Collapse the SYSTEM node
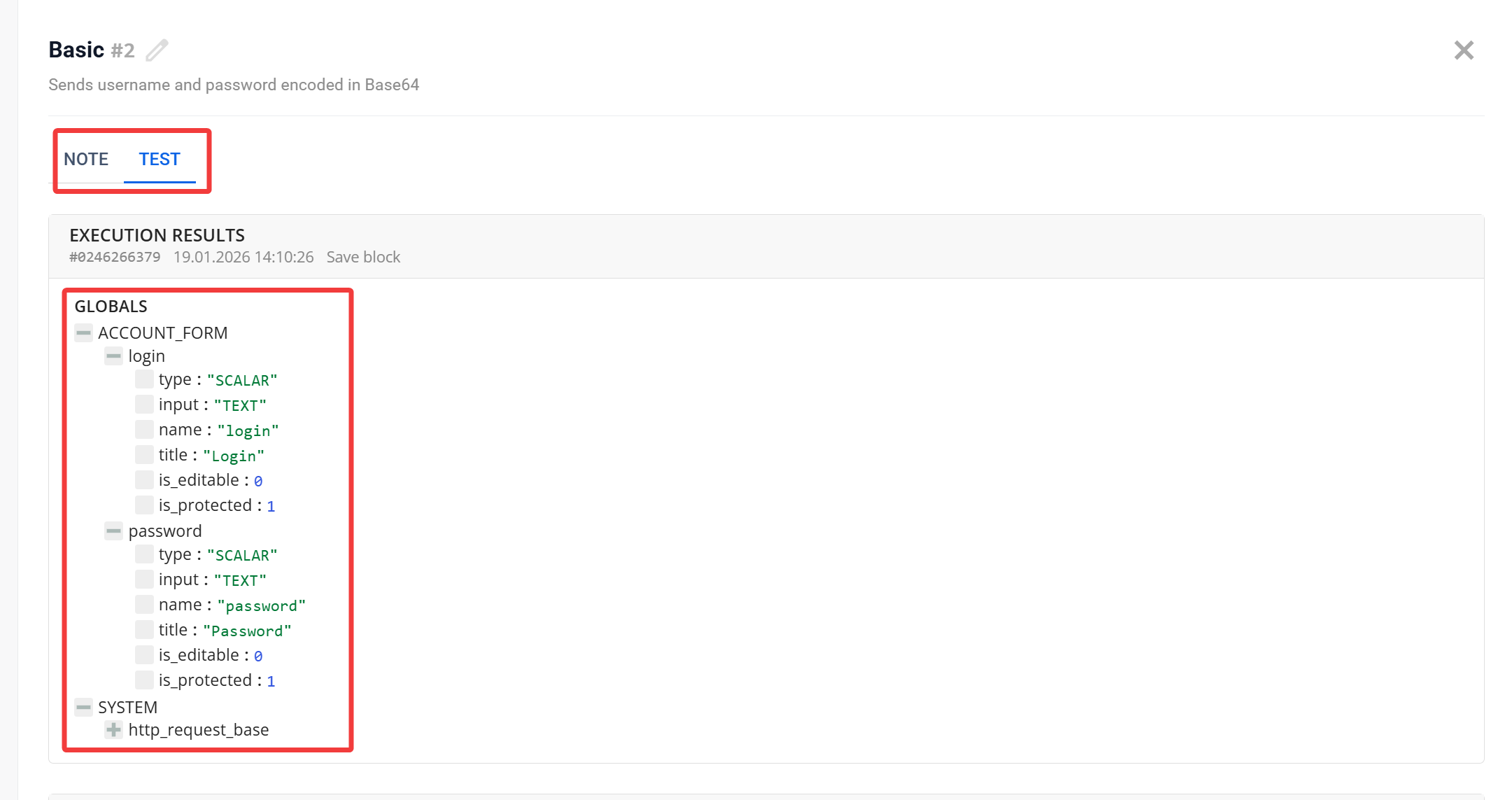Screen dimensions: 1512x800 click(x=83, y=708)
